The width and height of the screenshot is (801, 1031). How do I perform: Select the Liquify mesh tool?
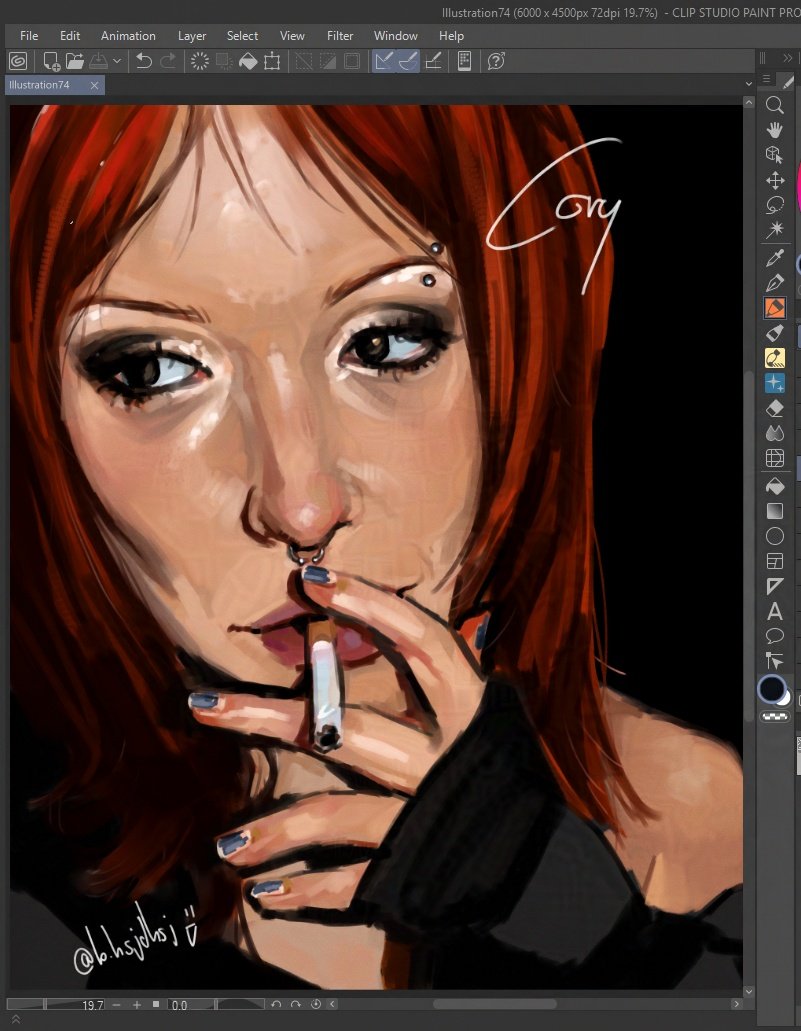pyautogui.click(x=775, y=458)
